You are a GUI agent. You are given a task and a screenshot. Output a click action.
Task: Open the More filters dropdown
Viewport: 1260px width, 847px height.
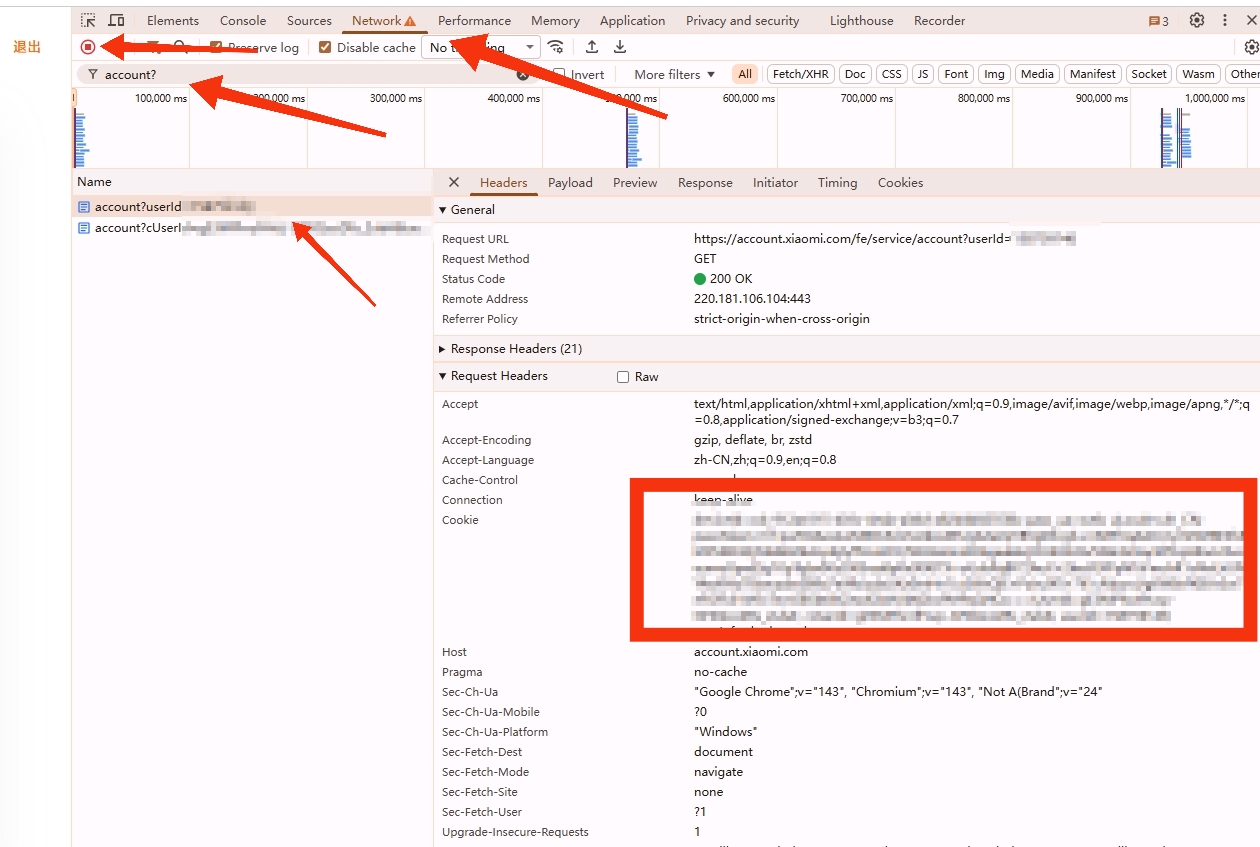(x=674, y=74)
